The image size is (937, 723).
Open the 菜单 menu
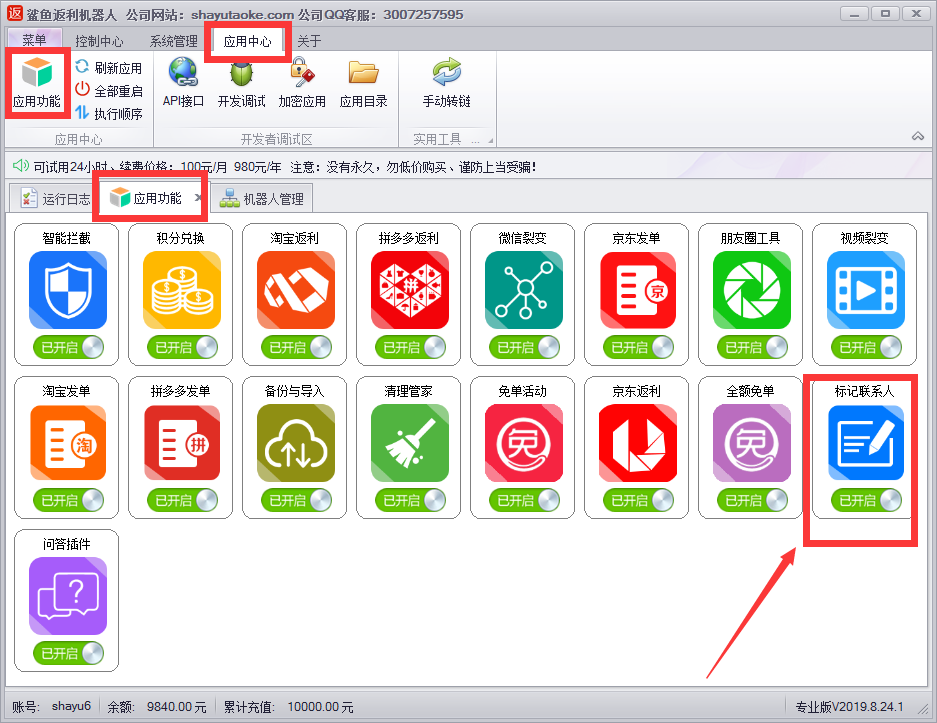pos(34,40)
